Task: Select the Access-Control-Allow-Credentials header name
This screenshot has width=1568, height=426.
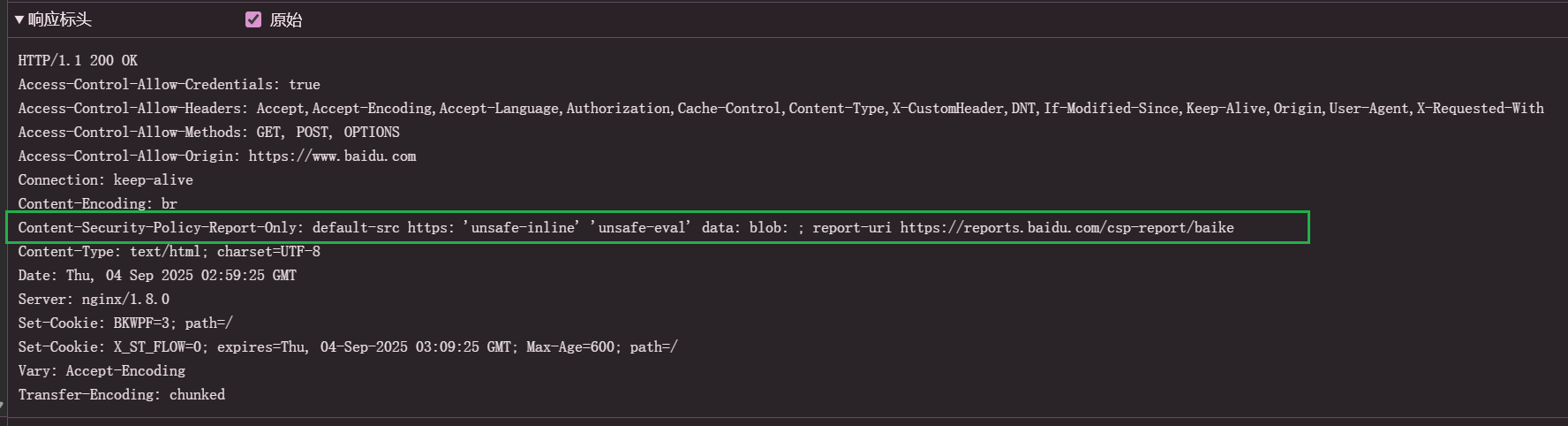Action: tap(147, 84)
